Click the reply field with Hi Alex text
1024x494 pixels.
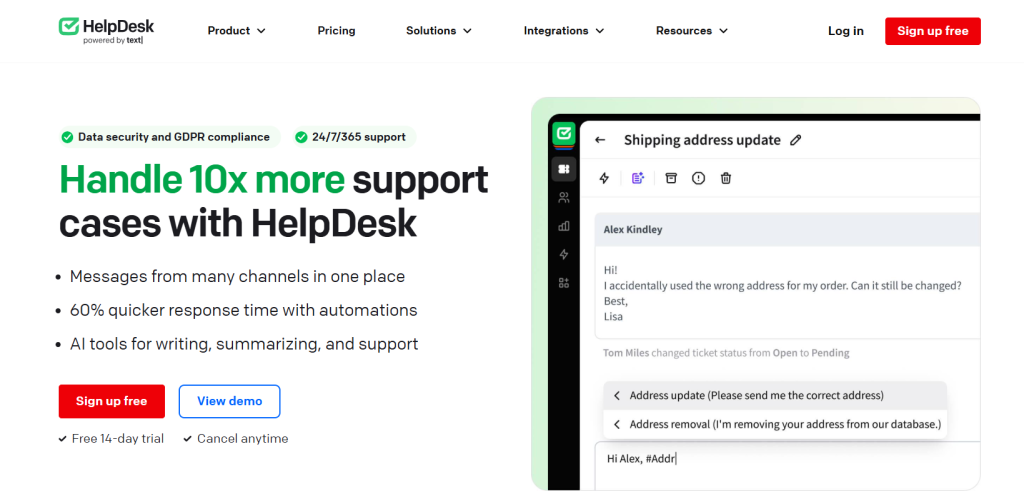788,465
